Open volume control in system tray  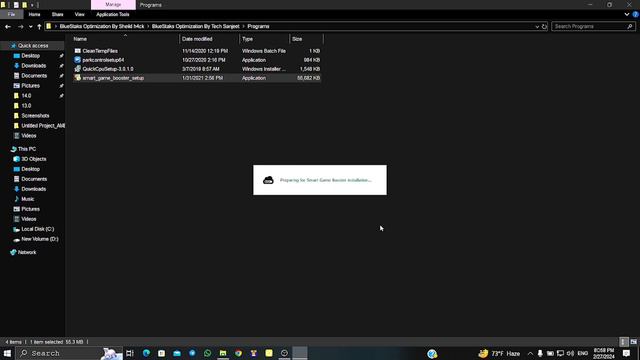pyautogui.click(x=570, y=353)
